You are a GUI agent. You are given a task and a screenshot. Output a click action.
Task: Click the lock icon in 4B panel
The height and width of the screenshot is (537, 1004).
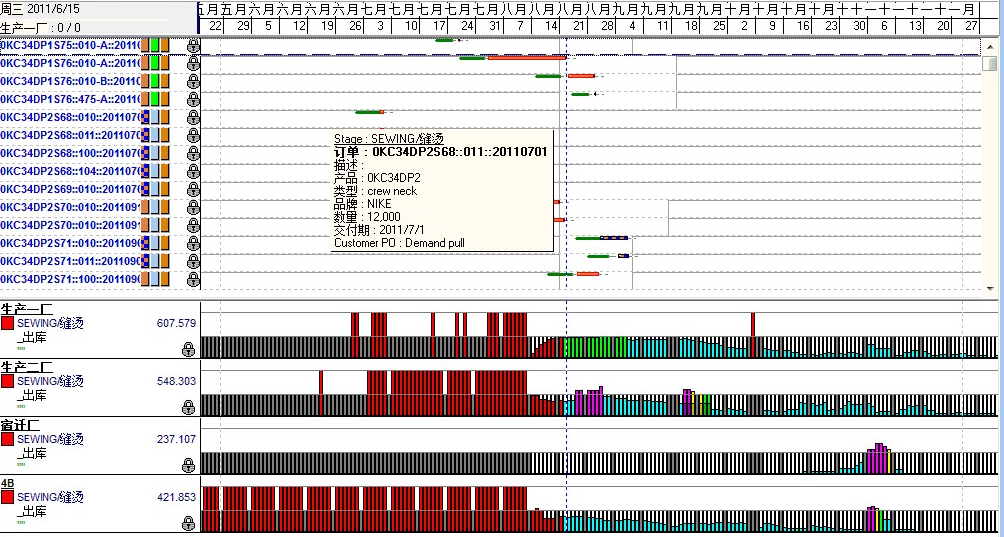[x=188, y=524]
